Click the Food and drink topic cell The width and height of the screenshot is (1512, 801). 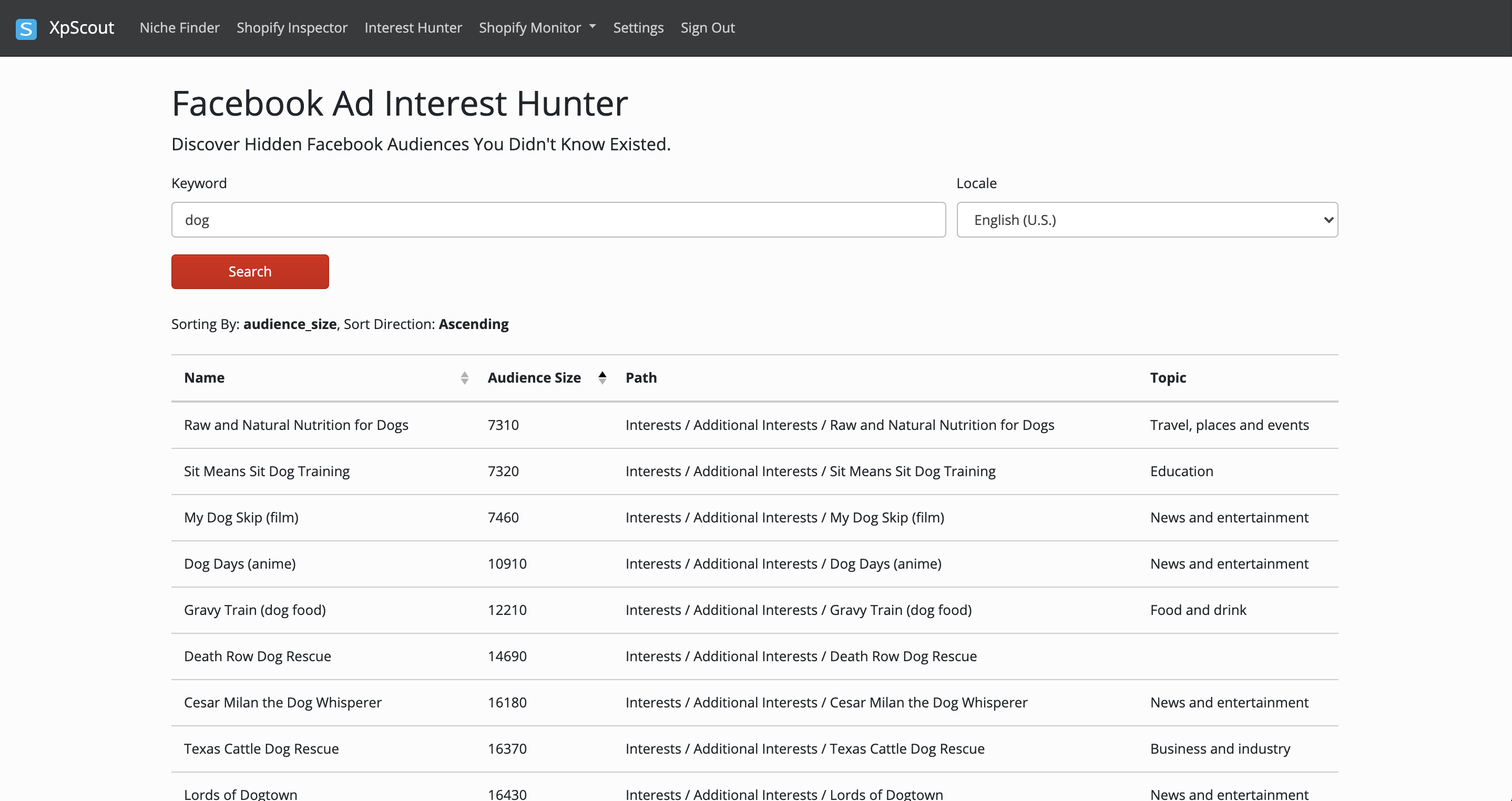(1198, 610)
